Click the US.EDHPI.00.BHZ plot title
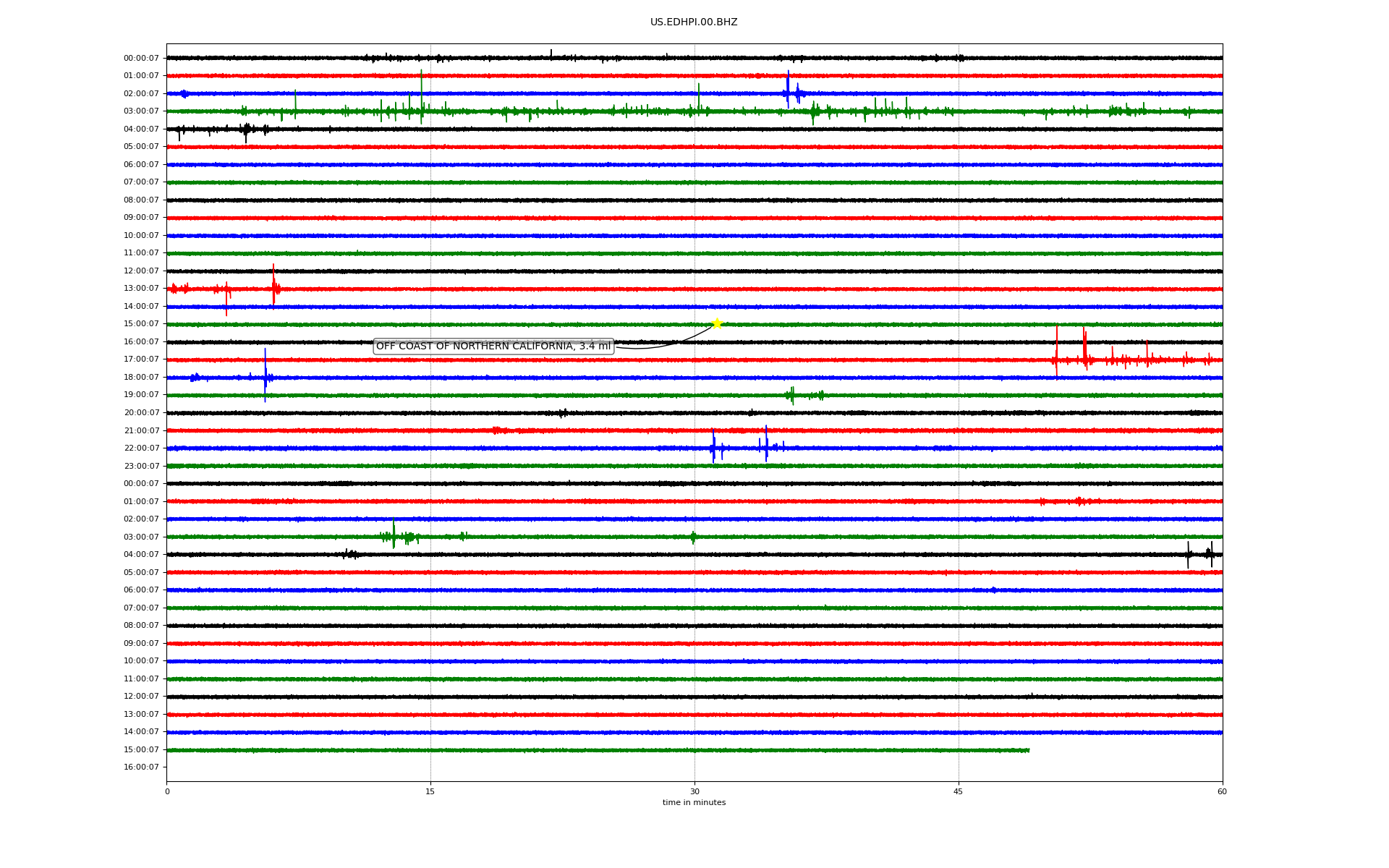The width and height of the screenshot is (1389, 868). click(x=694, y=22)
